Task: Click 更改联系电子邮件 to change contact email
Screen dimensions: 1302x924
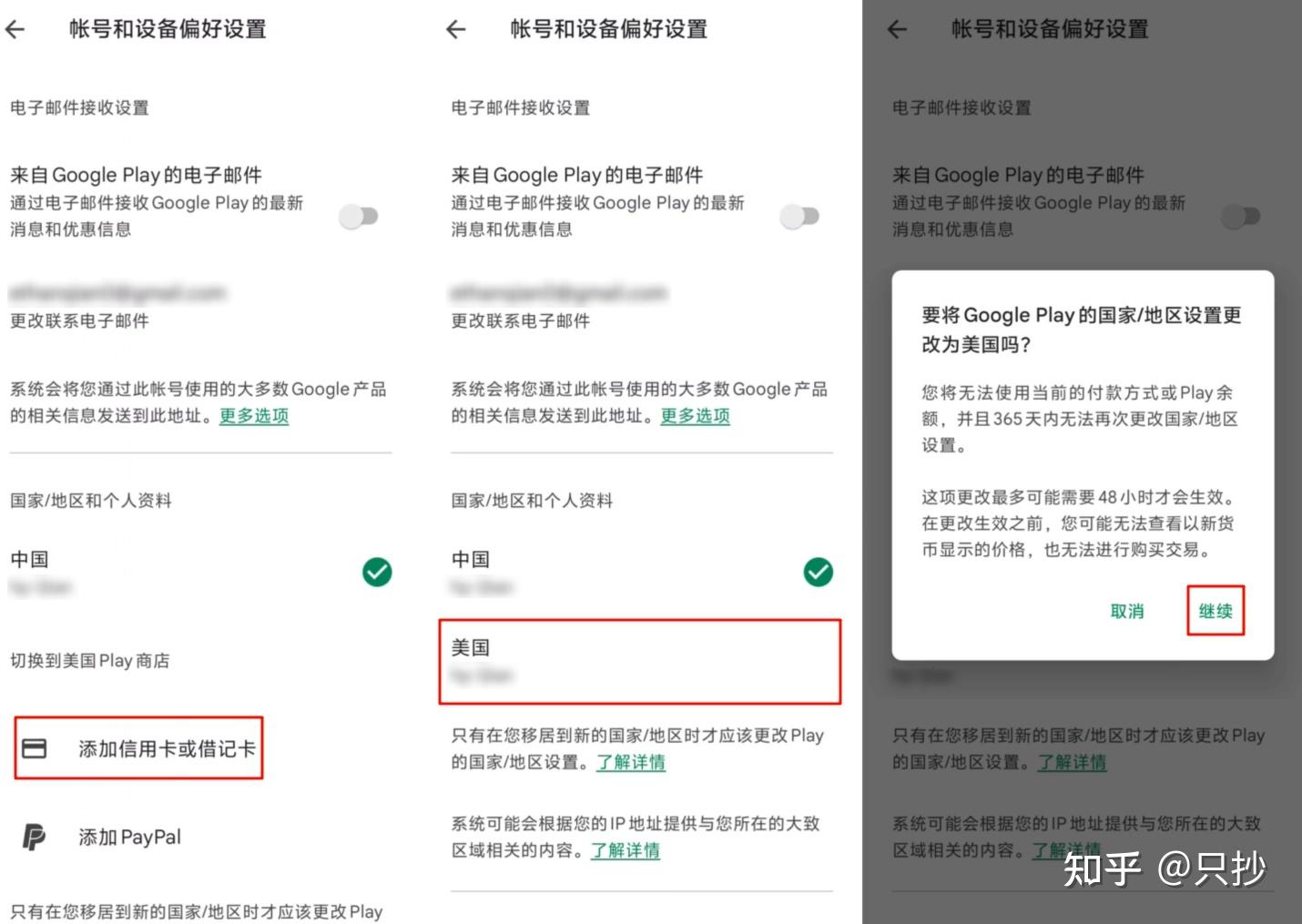Action: pos(79,320)
